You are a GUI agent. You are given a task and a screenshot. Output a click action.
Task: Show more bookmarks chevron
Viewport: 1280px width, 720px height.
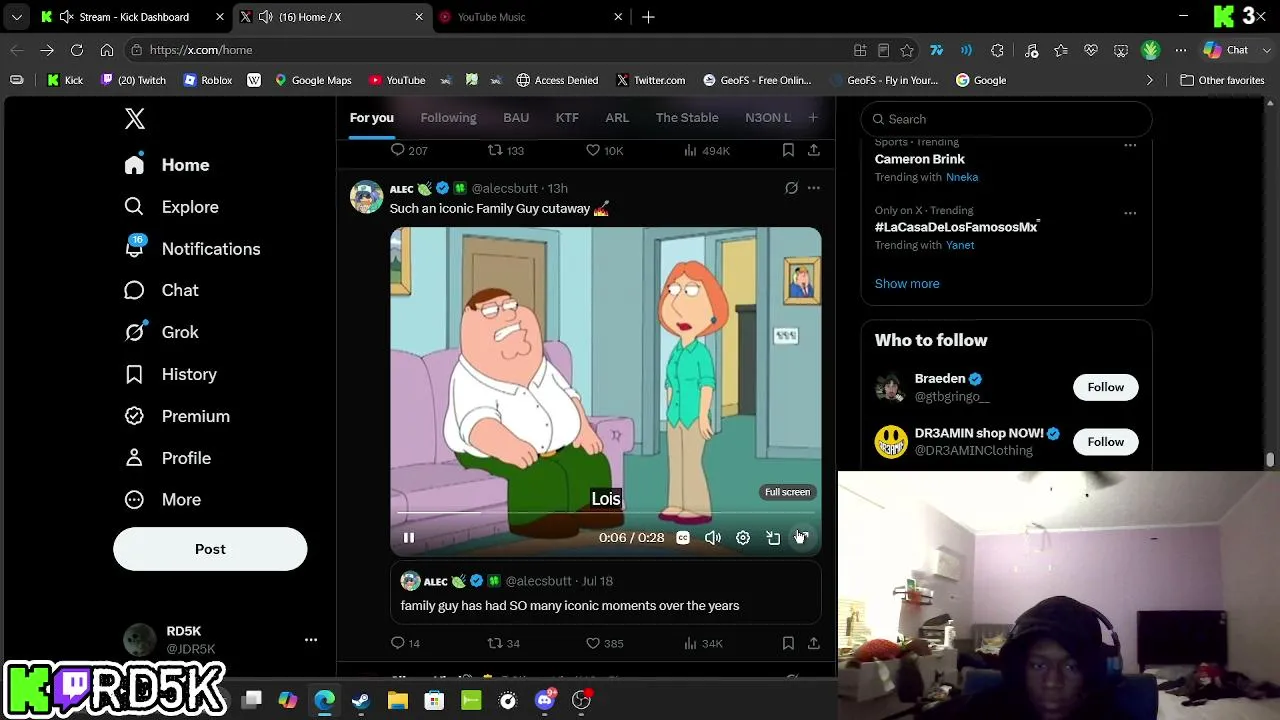1150,80
